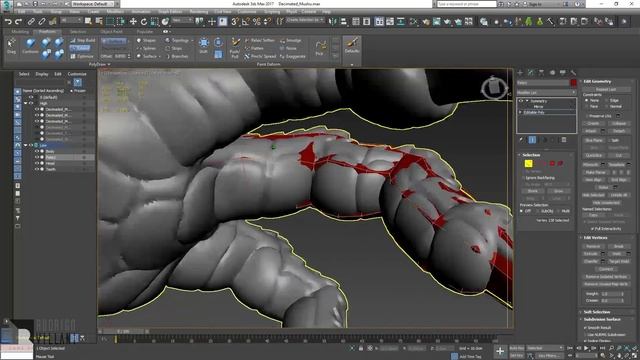Select Edge constraint radio button
The image size is (640, 360).
click(x=606, y=100)
